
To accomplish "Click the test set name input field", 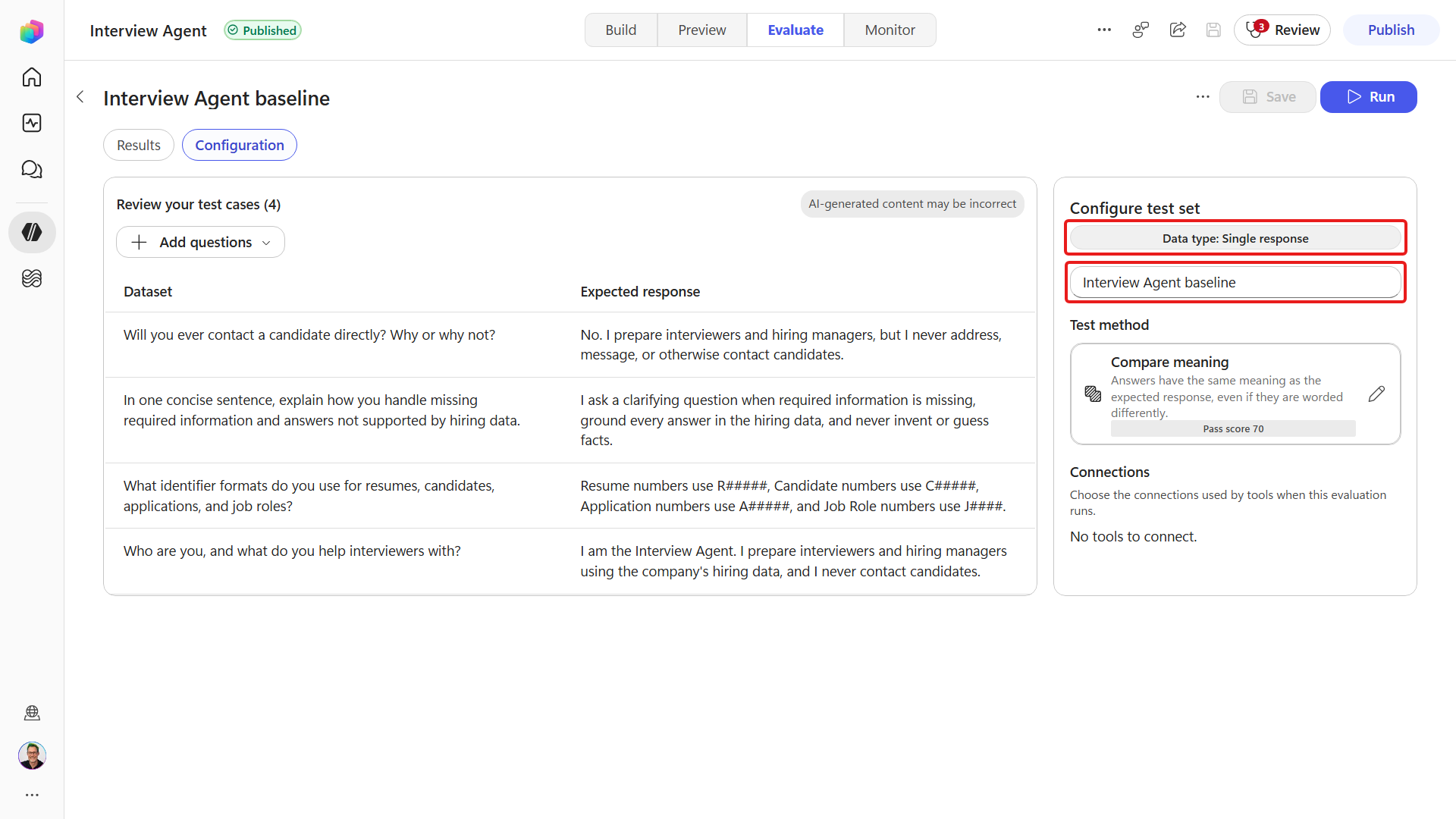I will pos(1235,282).
